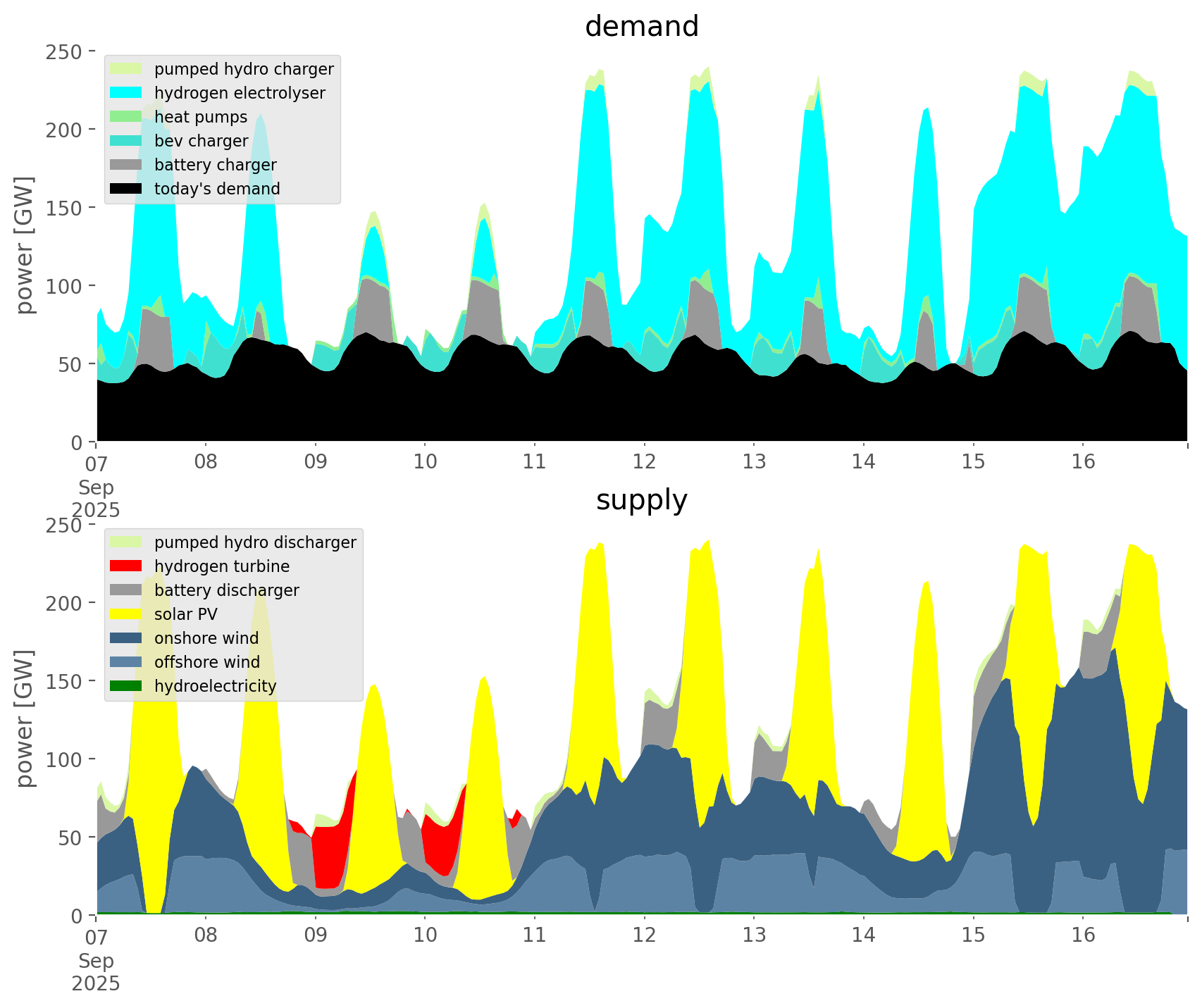Click the "demand" chart title

(641, 27)
